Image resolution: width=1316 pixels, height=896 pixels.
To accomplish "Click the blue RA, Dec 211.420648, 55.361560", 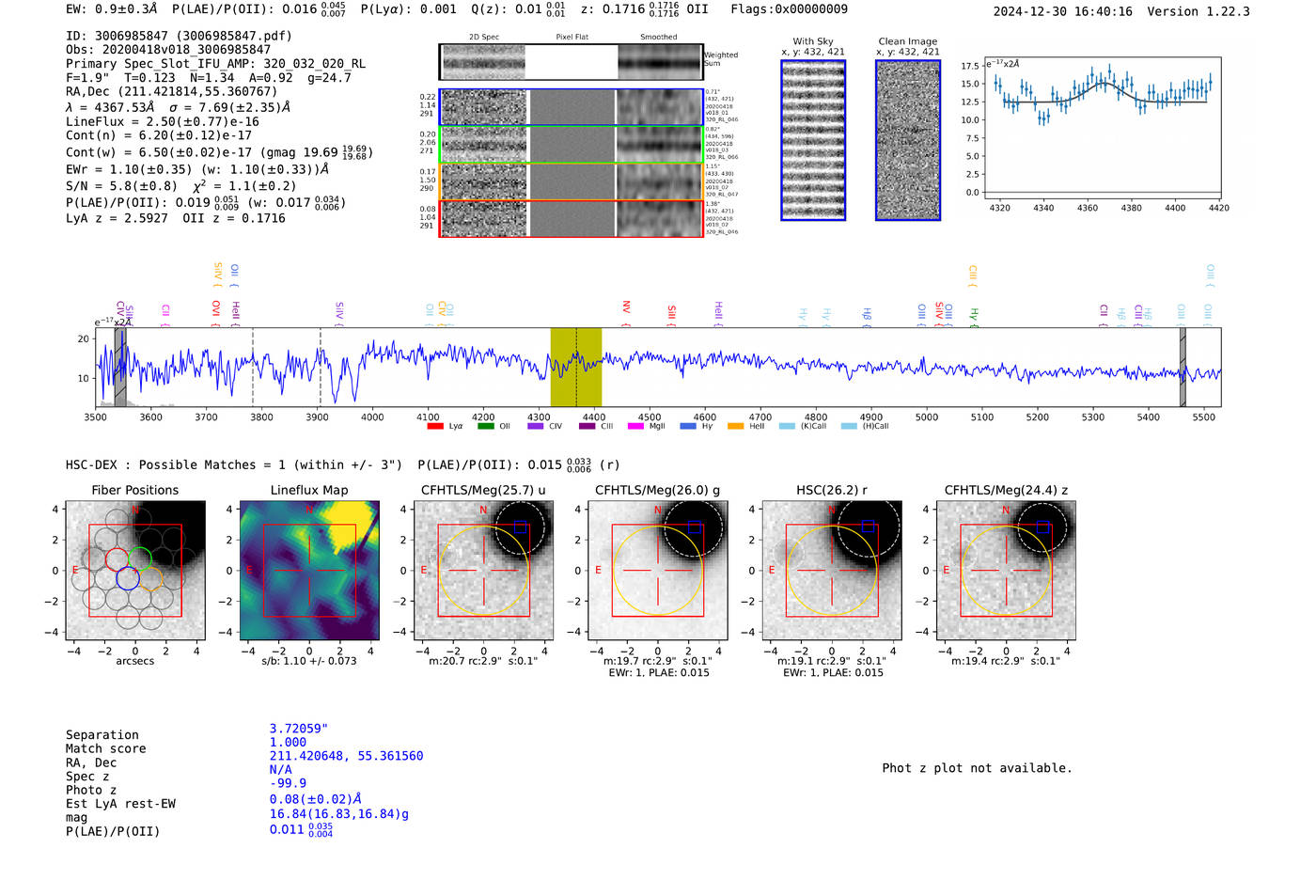I will click(x=346, y=756).
